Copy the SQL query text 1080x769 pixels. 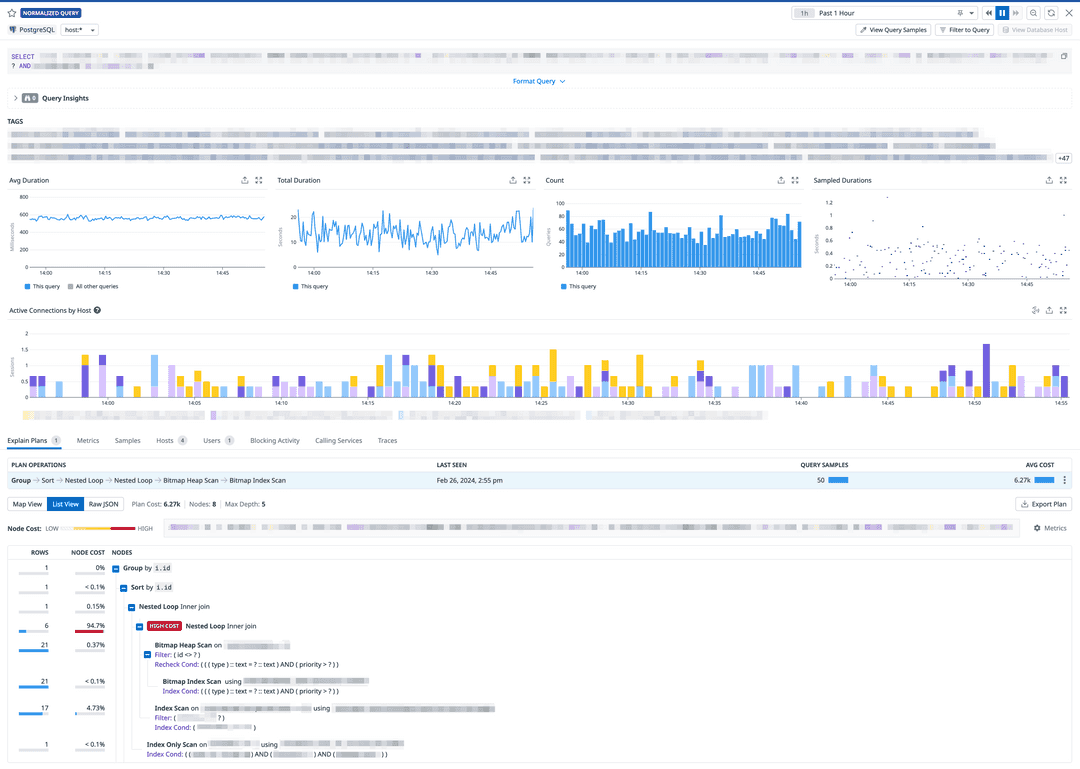tap(1064, 56)
